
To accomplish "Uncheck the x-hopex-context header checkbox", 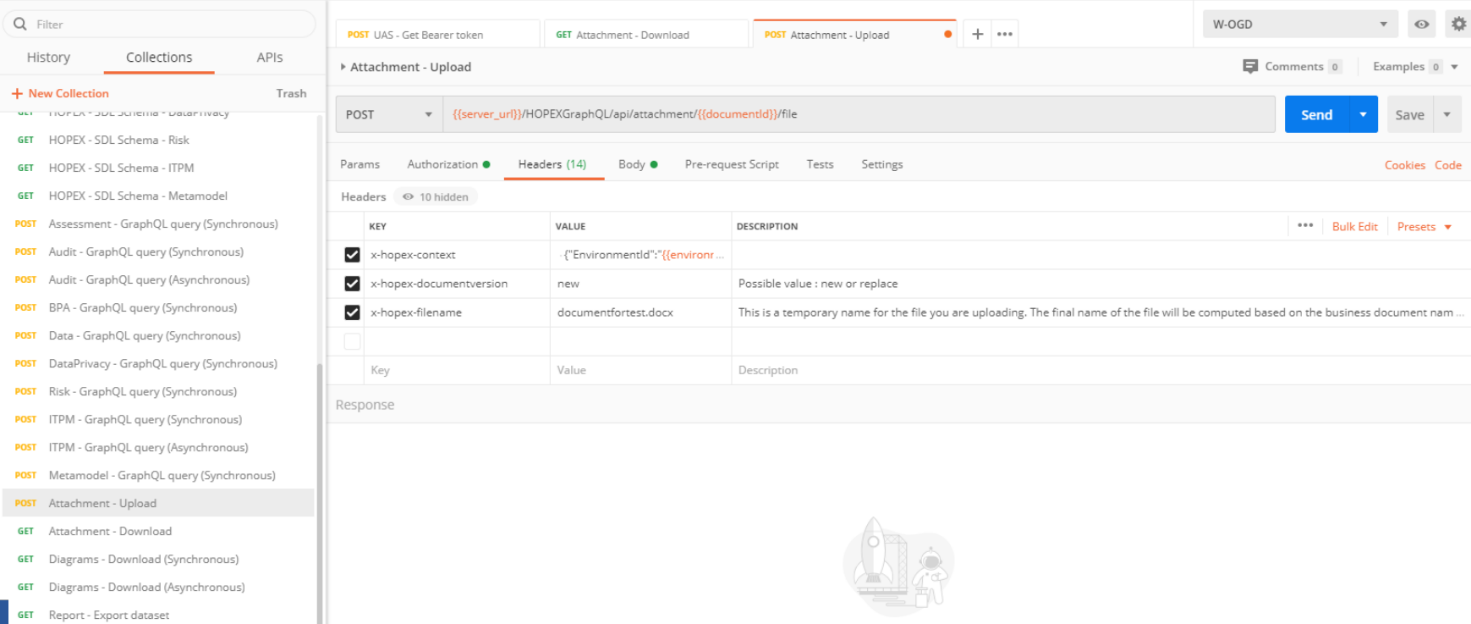I will click(x=352, y=255).
